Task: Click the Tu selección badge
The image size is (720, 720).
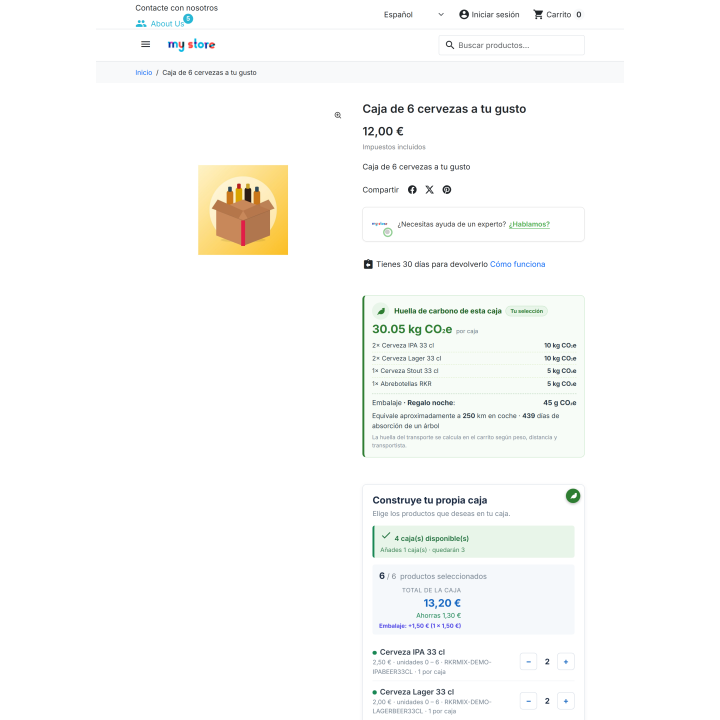Action: 526,311
